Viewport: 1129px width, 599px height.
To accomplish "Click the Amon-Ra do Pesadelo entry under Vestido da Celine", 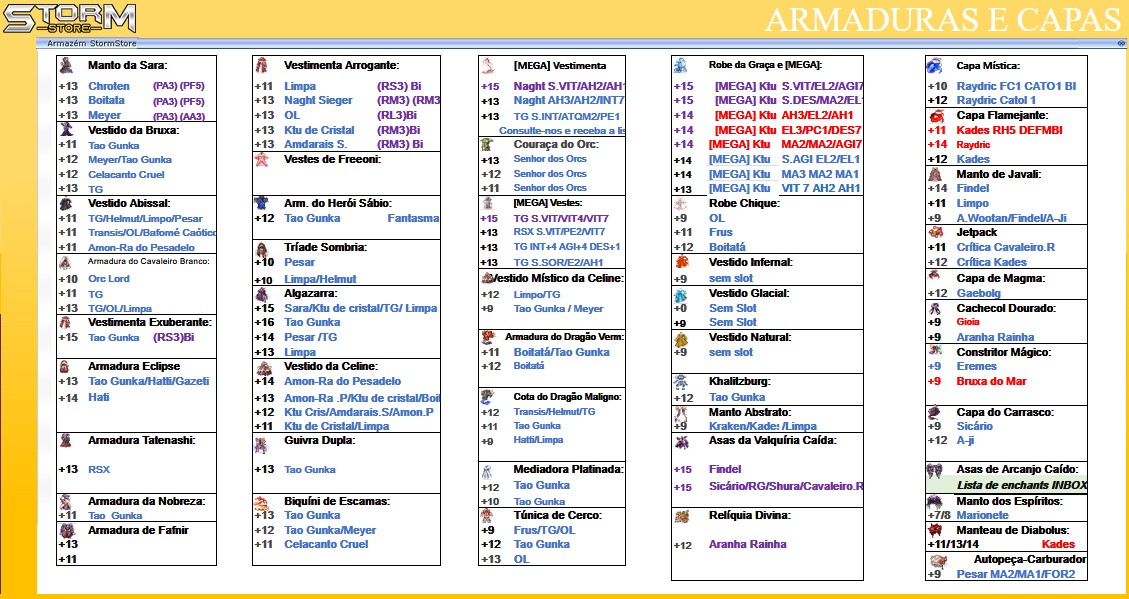I will pos(343,381).
